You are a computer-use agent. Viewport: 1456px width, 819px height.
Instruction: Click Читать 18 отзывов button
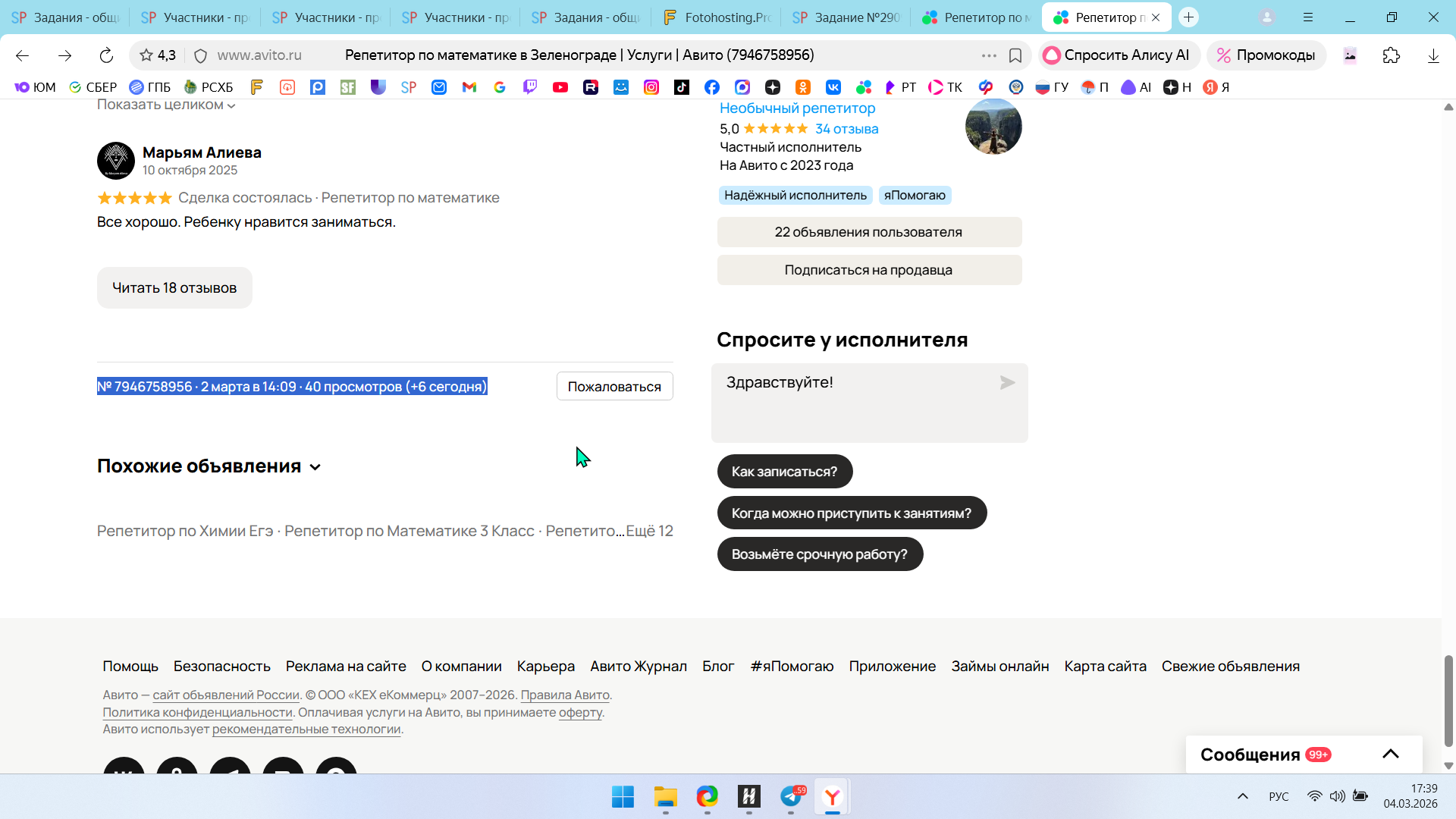pyautogui.click(x=174, y=287)
